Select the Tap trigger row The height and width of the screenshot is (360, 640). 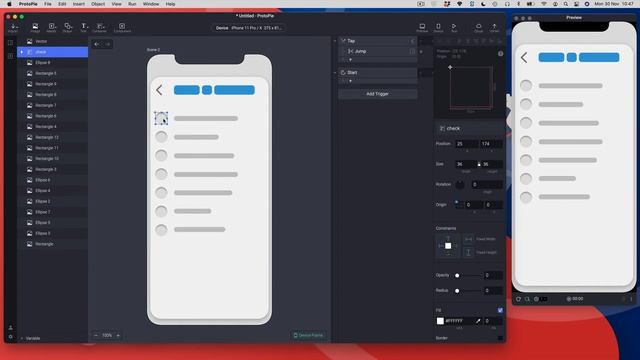tap(378, 41)
